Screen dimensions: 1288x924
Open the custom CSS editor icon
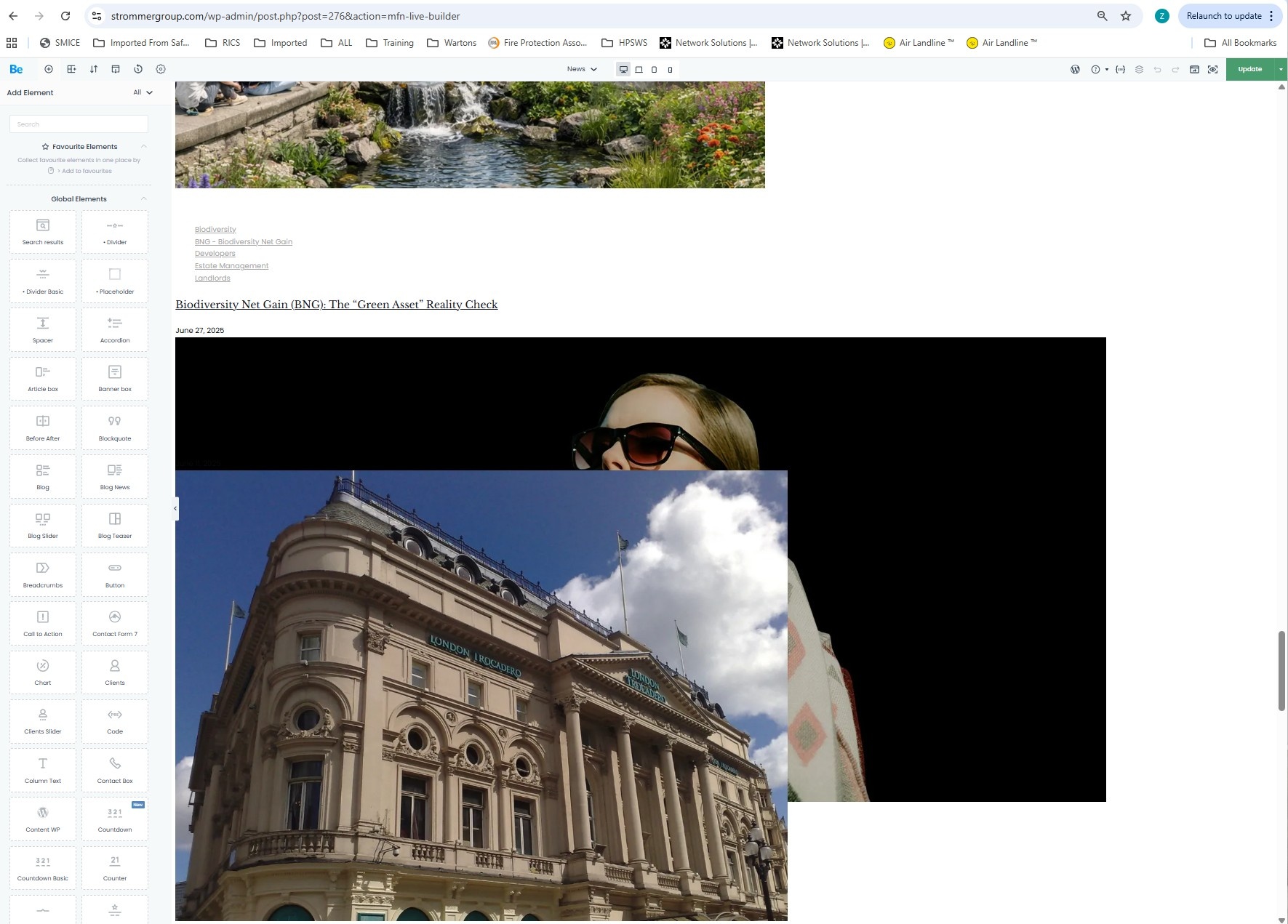pos(1120,70)
